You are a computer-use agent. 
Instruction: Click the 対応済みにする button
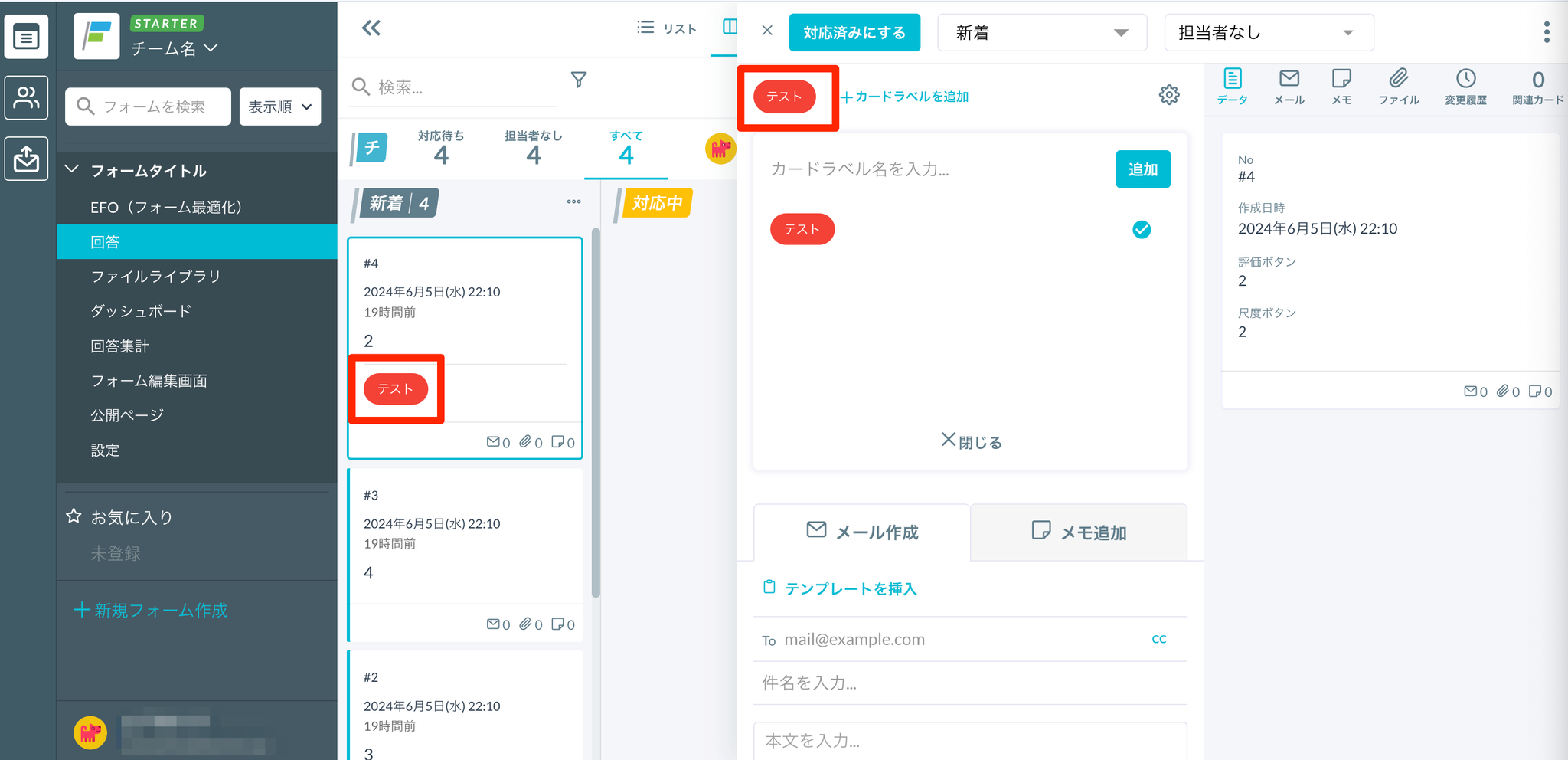(x=854, y=32)
